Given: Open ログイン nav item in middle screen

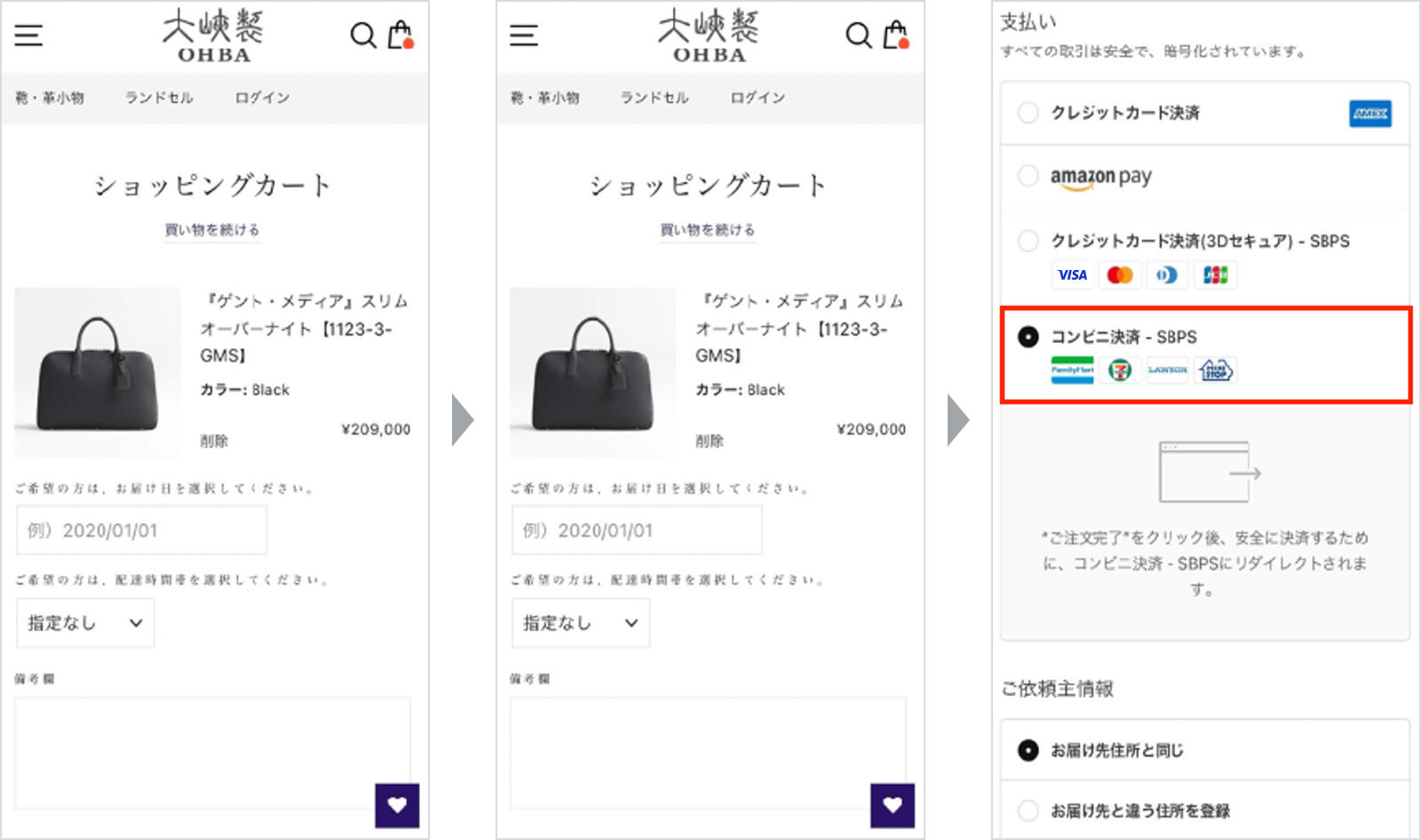Looking at the screenshot, I should (758, 98).
